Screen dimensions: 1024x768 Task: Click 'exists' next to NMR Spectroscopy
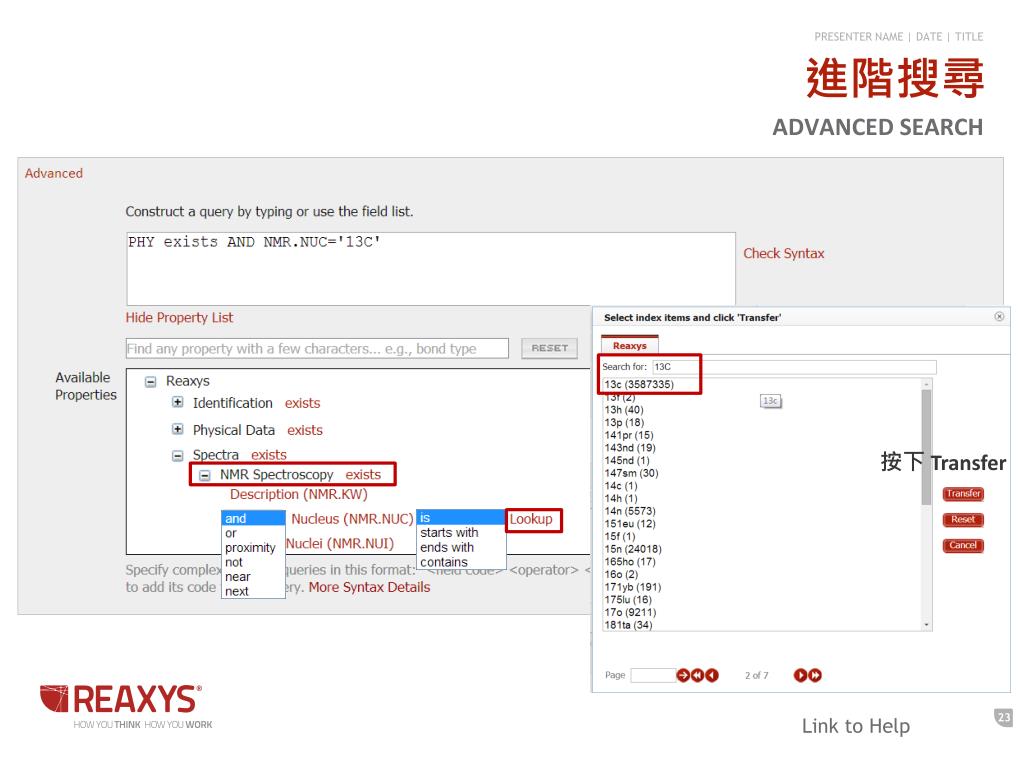click(x=363, y=475)
